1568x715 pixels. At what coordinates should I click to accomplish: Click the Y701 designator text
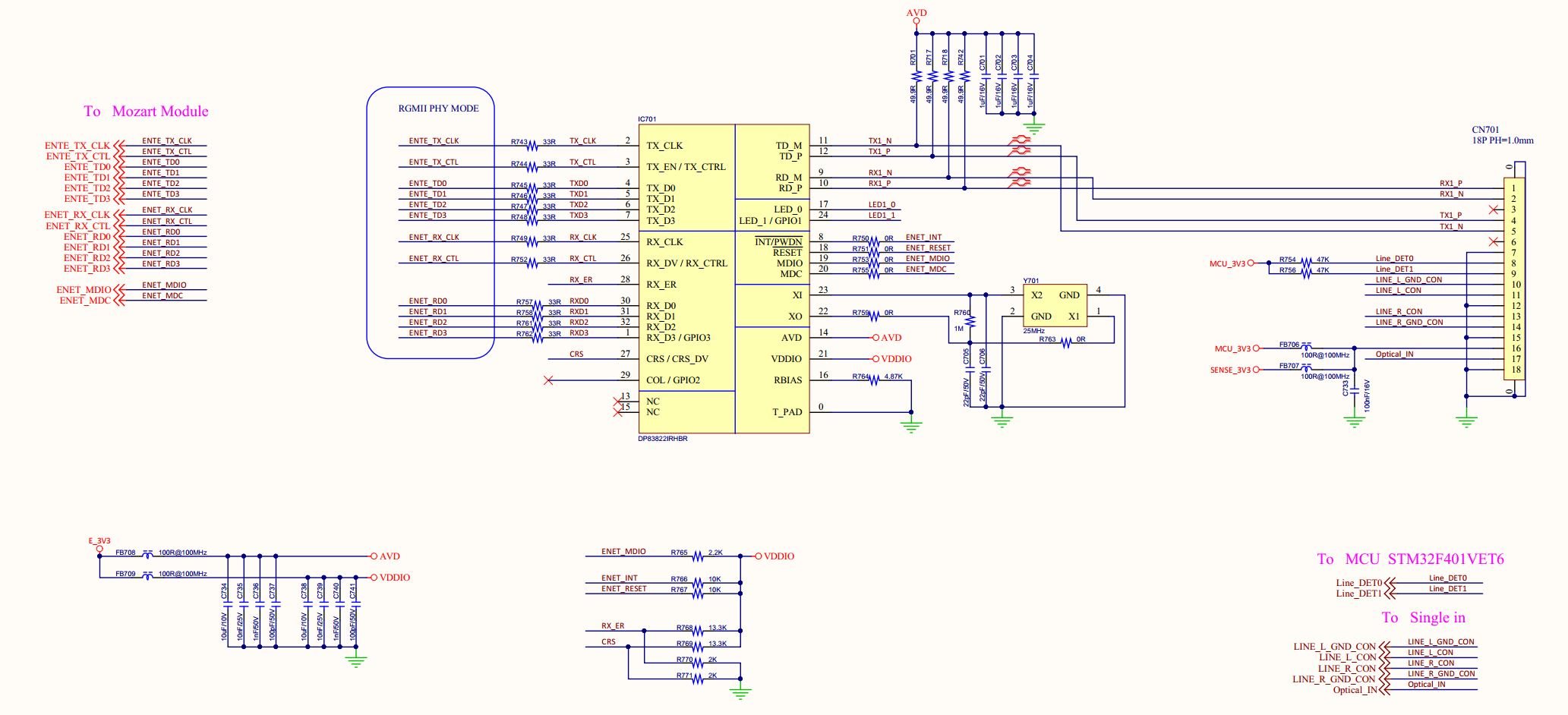point(1031,281)
